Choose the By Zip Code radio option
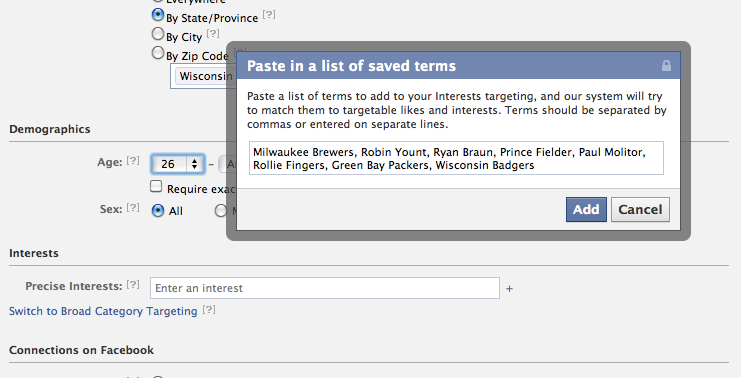This screenshot has width=741, height=378. pyautogui.click(x=158, y=52)
